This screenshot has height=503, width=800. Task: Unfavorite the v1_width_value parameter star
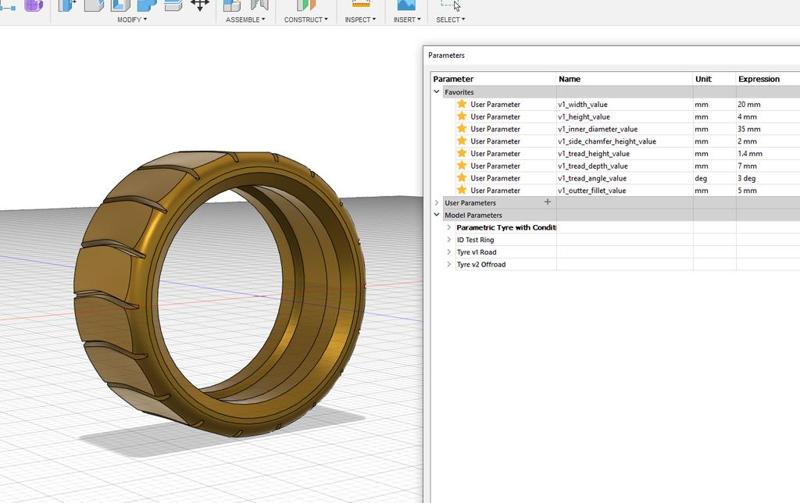462,104
